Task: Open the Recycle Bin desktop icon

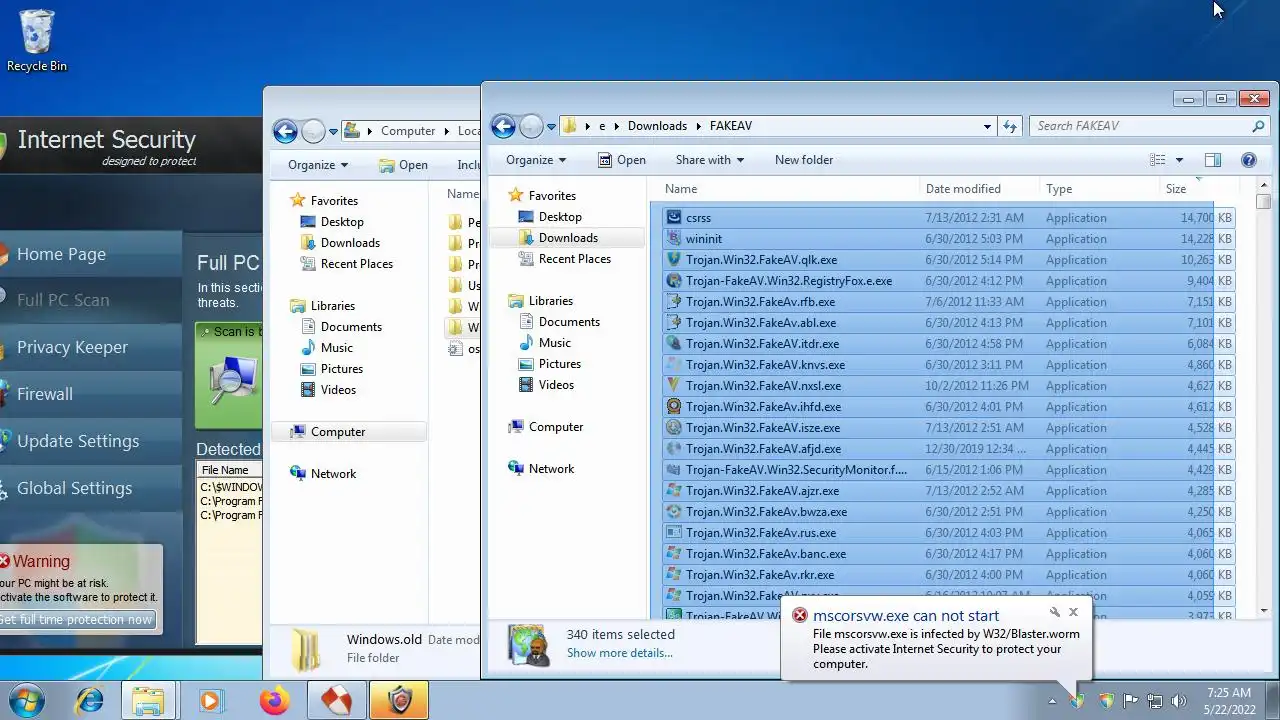Action: pyautogui.click(x=37, y=42)
